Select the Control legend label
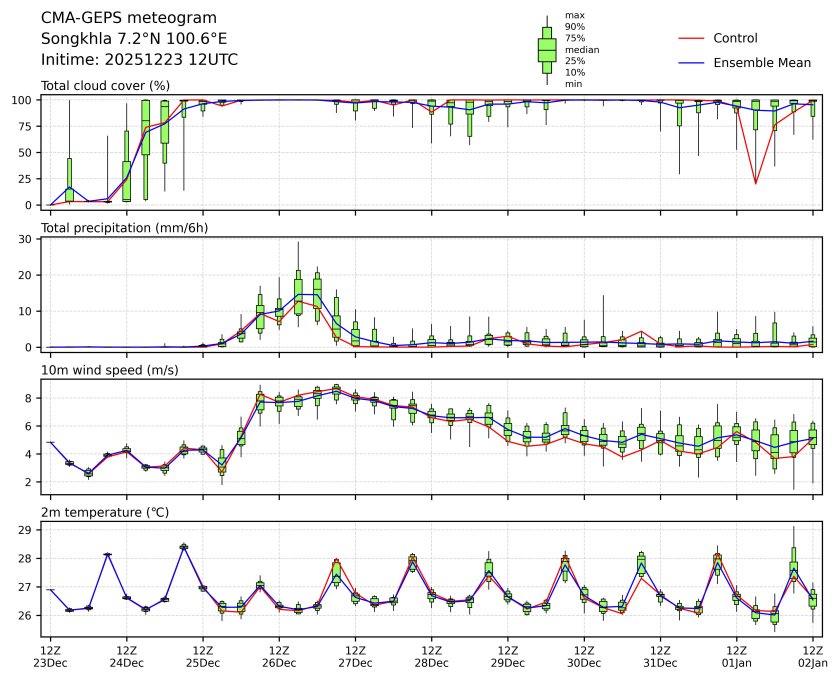 coord(735,39)
